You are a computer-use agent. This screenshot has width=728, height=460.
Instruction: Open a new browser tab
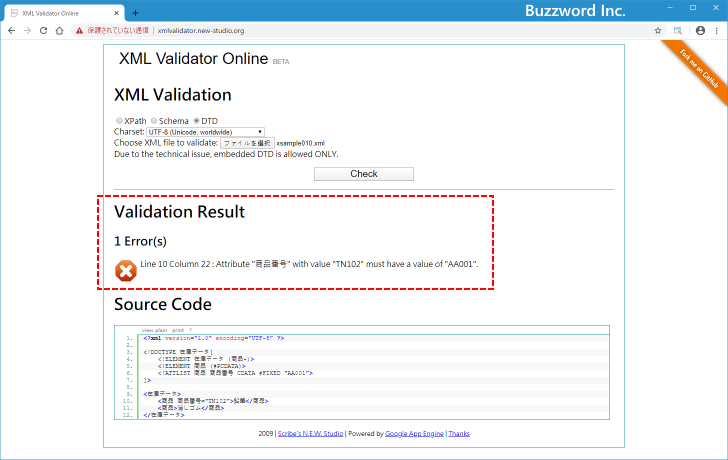(136, 12)
